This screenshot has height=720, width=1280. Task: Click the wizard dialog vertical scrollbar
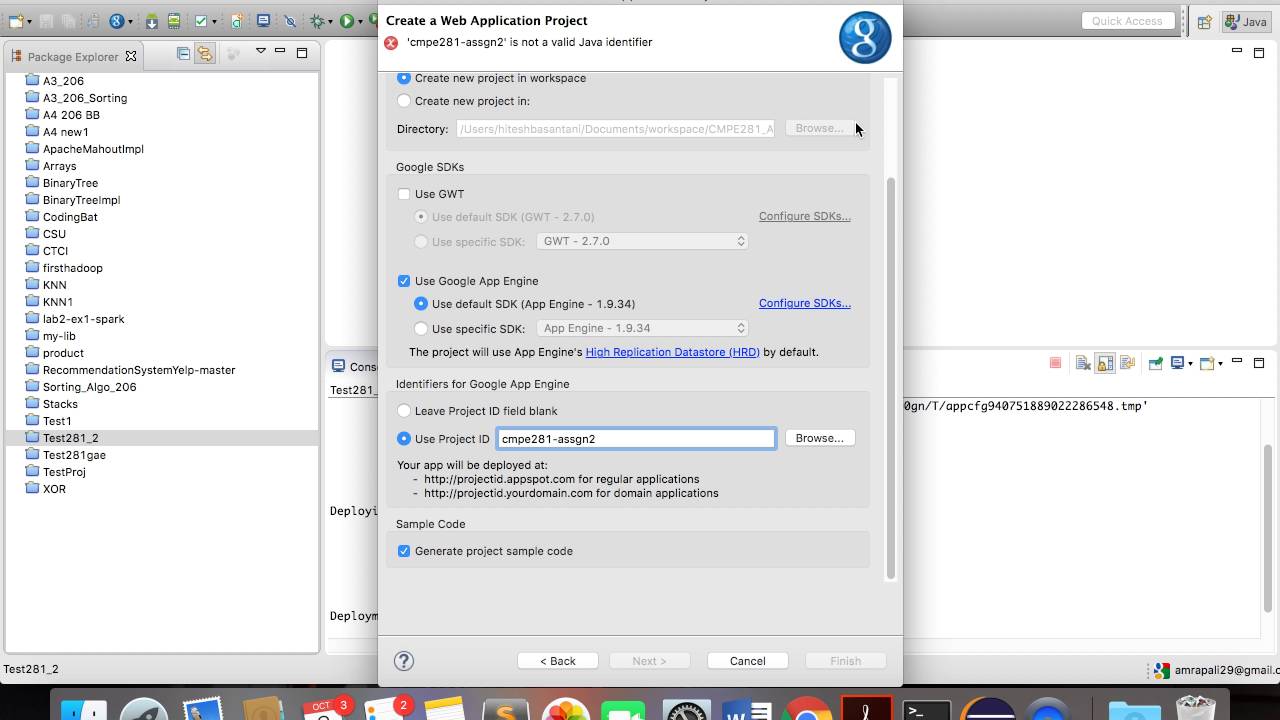coord(891,378)
